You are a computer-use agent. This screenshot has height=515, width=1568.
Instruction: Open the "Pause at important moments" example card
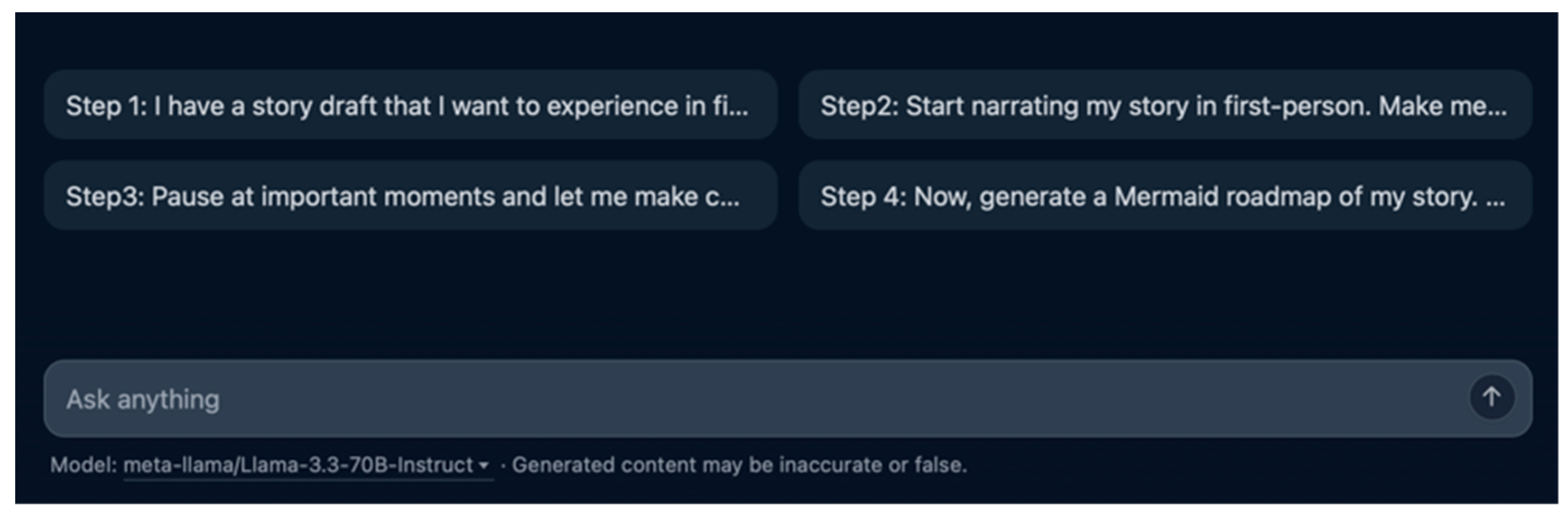coord(410,196)
